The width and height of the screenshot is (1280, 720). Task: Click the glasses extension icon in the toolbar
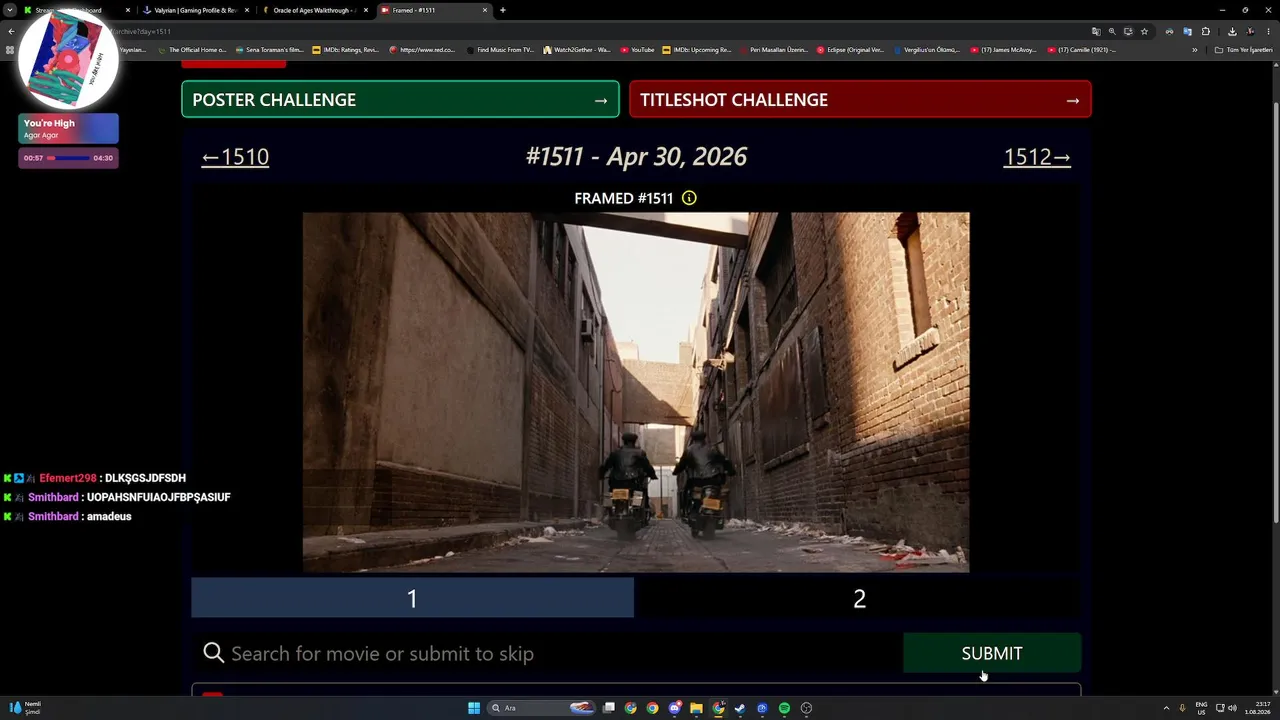tap(1169, 31)
